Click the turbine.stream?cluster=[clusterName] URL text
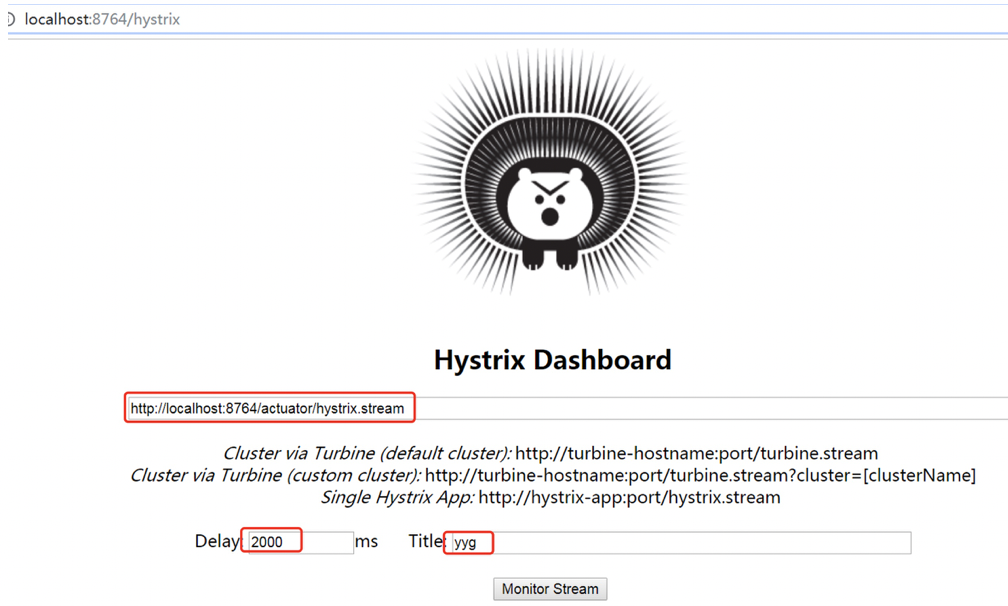Screen dimensions: 1008x606 click(700, 475)
